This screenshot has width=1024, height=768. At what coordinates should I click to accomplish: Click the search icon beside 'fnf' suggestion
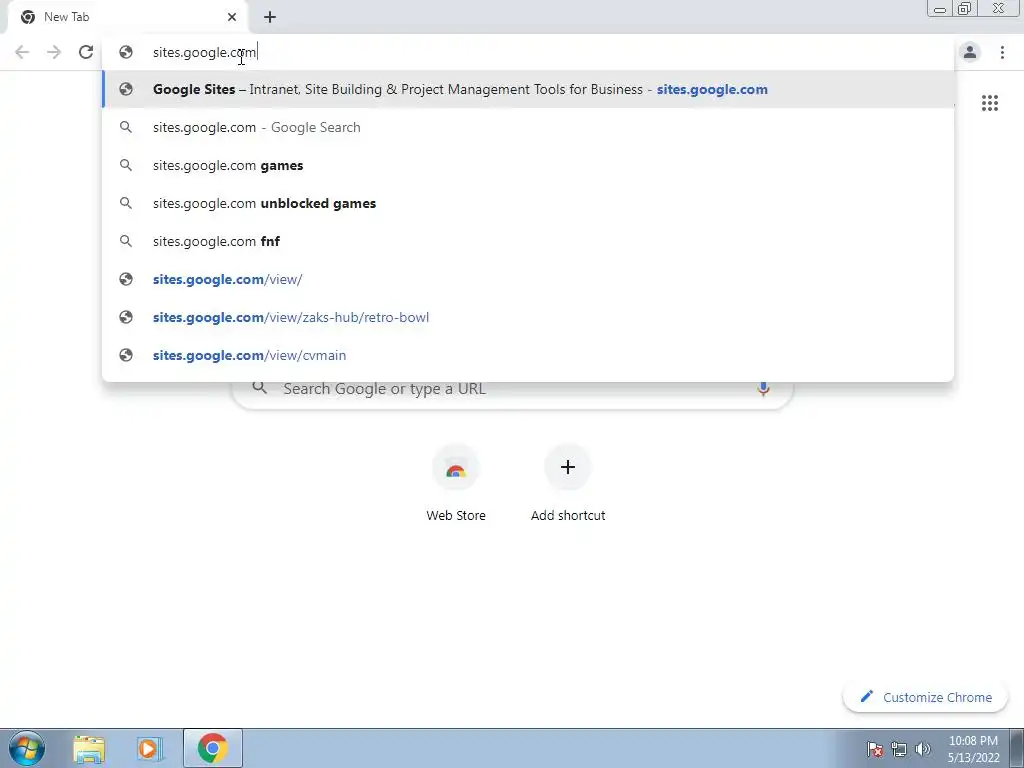[126, 241]
